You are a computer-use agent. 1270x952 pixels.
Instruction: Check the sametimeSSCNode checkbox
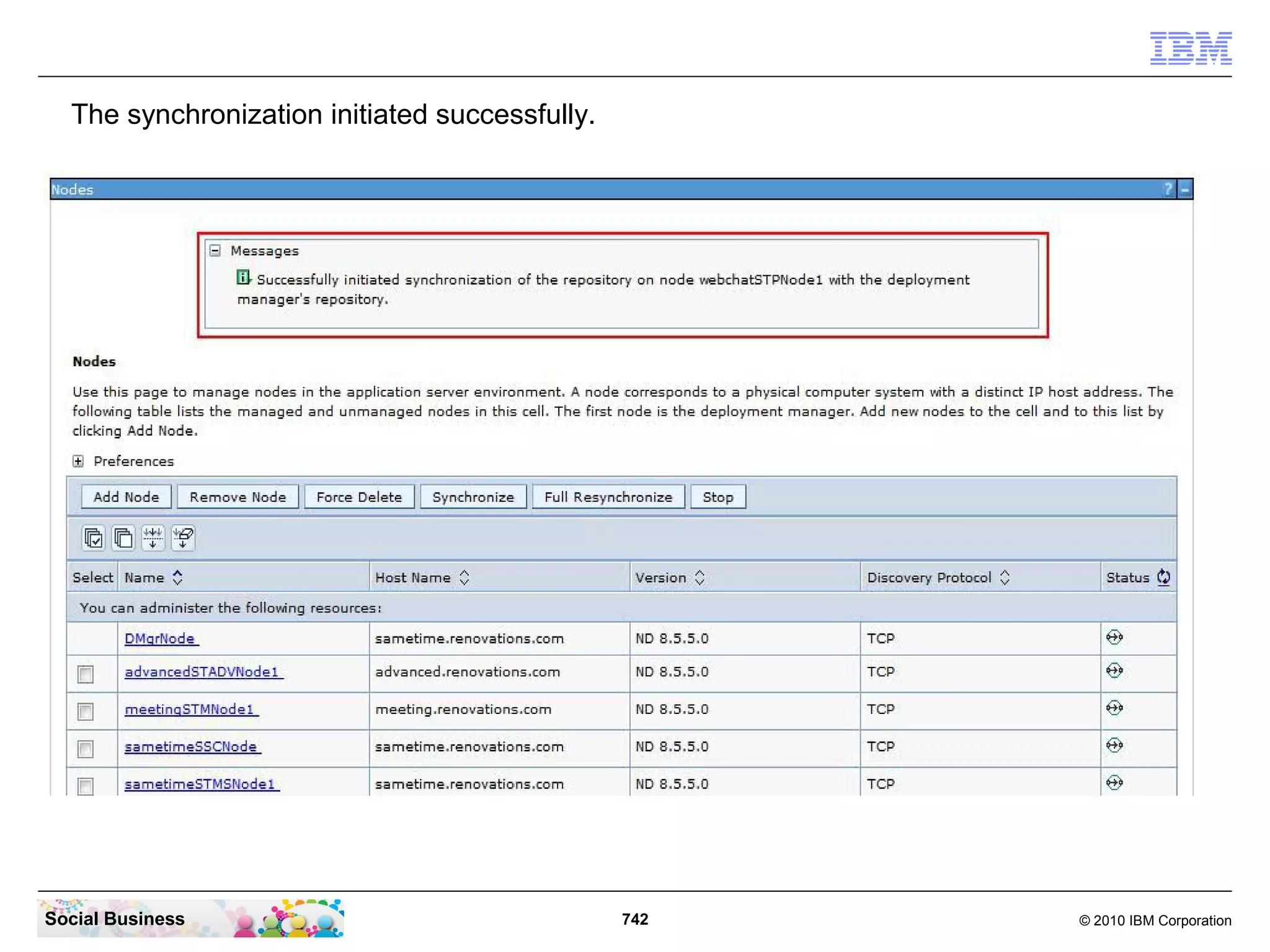tap(86, 749)
